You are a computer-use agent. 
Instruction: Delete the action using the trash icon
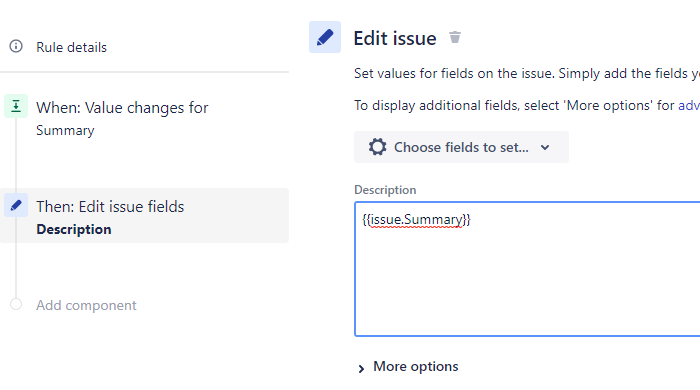coord(455,37)
